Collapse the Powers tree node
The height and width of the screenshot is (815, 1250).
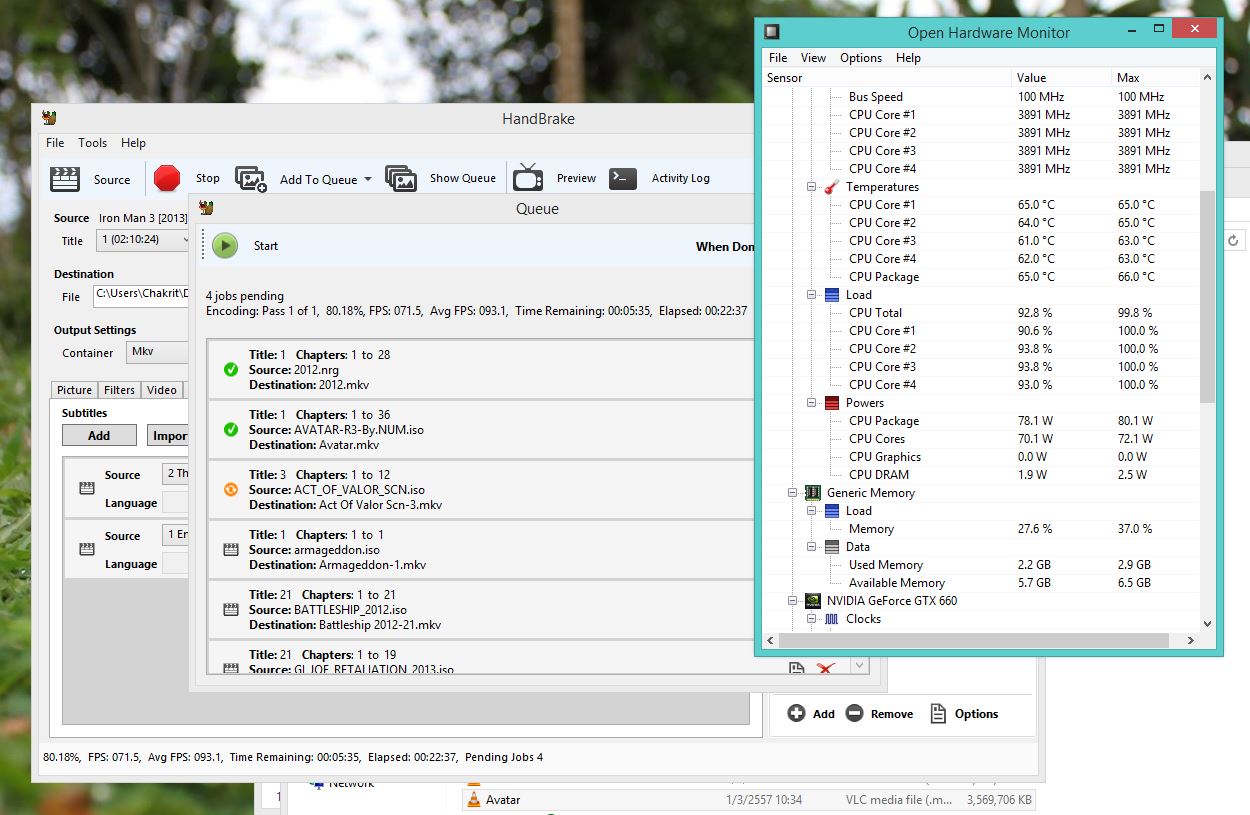tap(812, 403)
